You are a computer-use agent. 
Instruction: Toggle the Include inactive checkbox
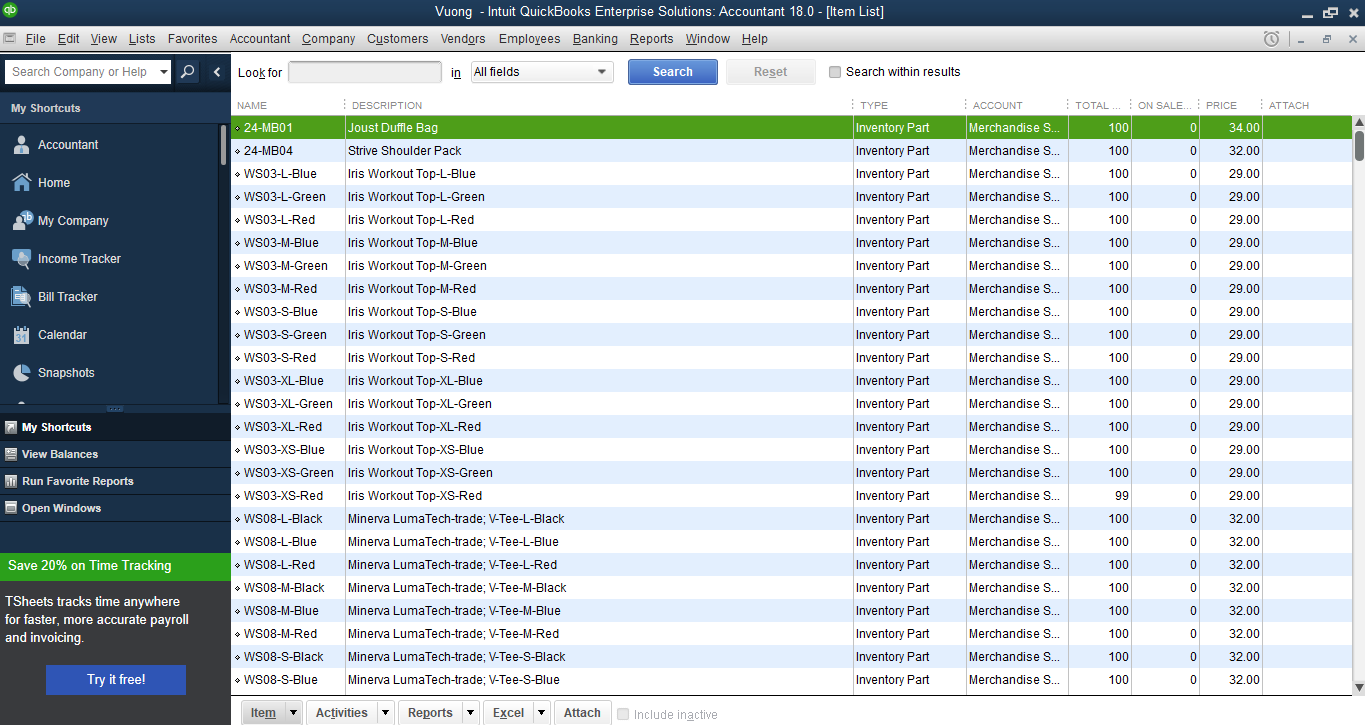click(624, 714)
